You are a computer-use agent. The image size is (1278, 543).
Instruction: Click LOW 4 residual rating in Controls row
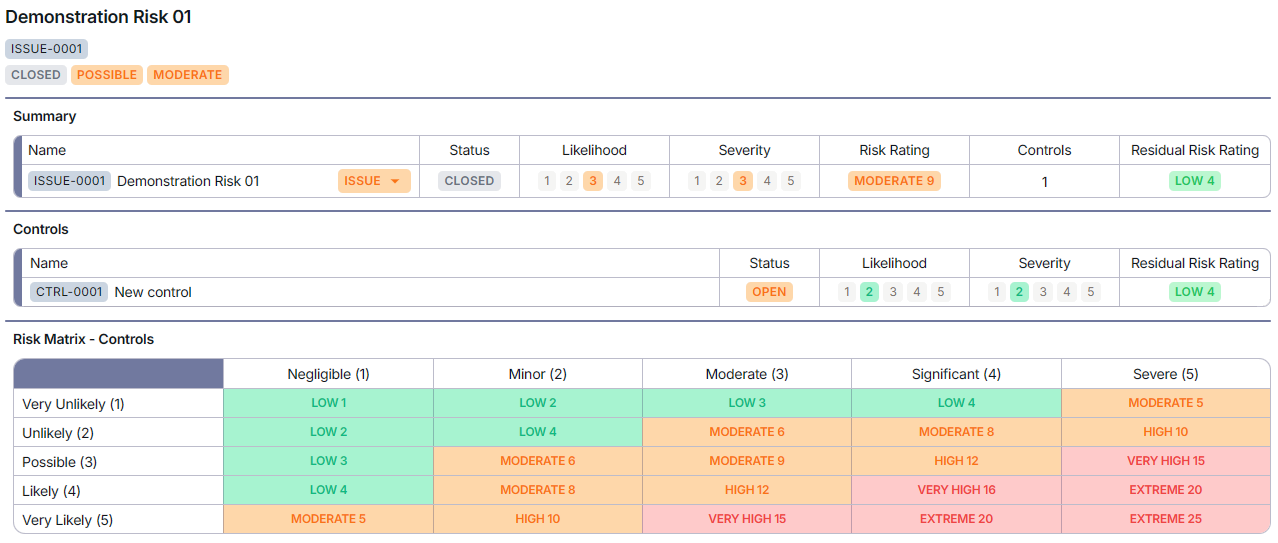1194,292
